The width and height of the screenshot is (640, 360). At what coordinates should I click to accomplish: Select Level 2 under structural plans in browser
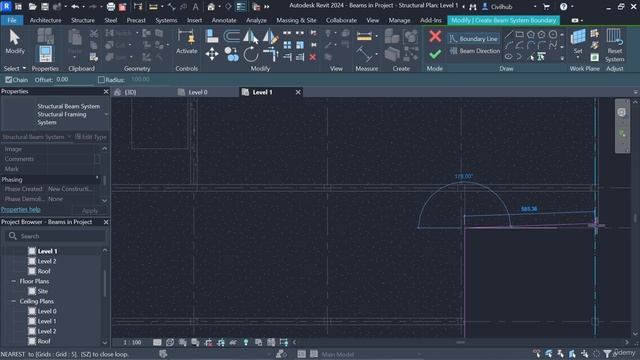(x=47, y=261)
